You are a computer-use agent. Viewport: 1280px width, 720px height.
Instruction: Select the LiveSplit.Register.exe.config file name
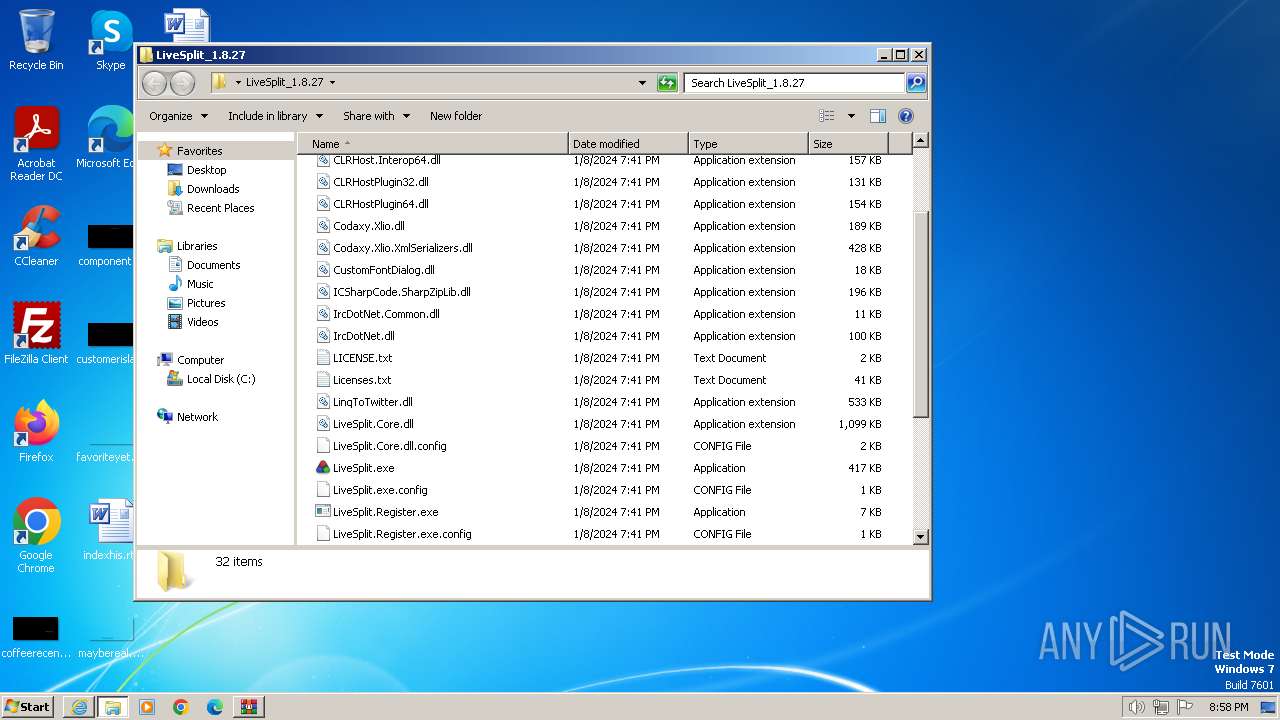[x=402, y=534]
